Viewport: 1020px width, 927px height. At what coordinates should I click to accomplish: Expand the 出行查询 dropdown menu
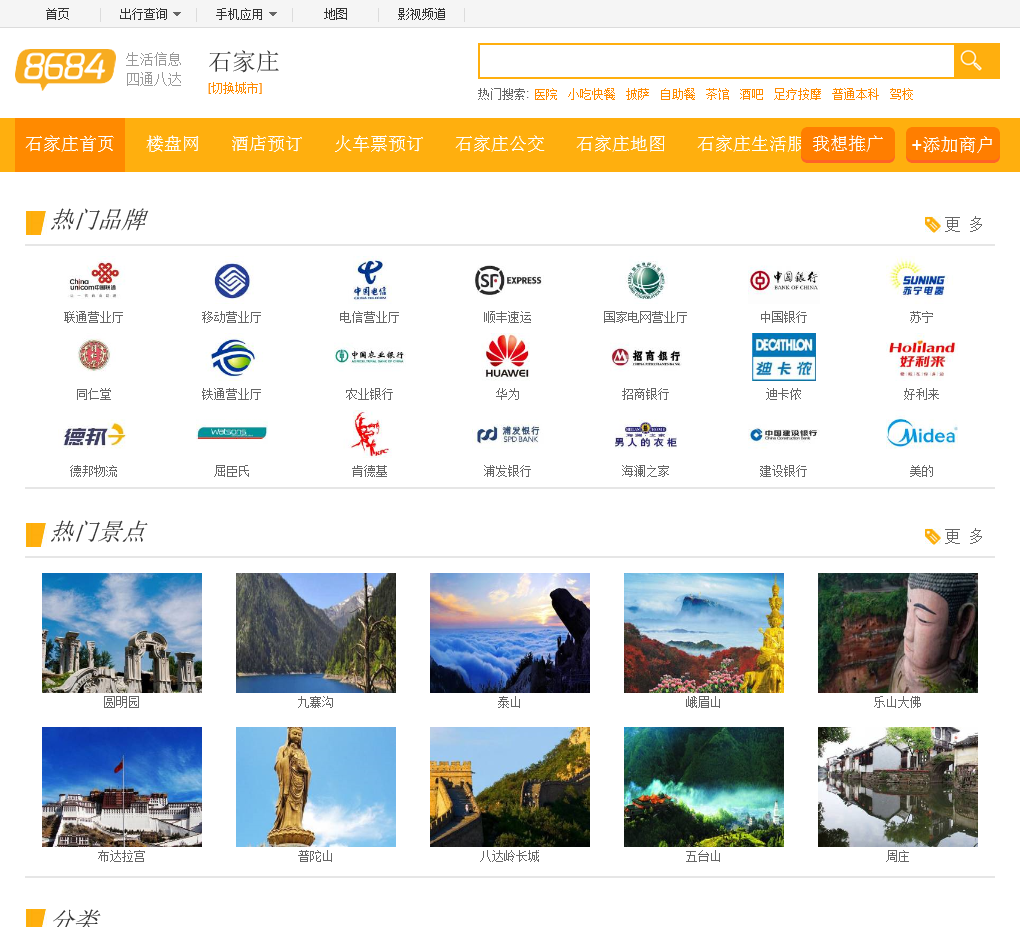tap(150, 14)
